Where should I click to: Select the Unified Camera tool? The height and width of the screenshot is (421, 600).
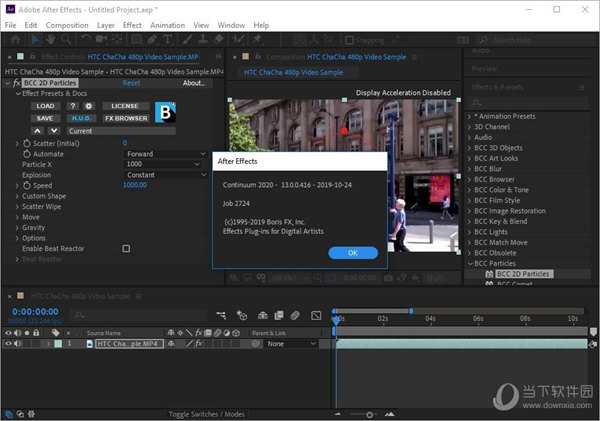(101, 39)
